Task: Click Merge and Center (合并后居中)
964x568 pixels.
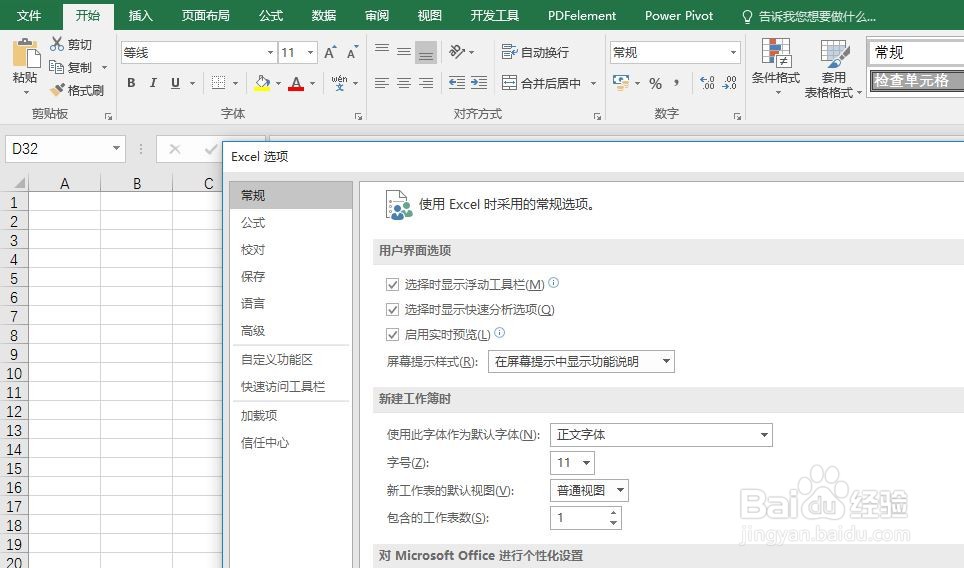Action: (x=541, y=82)
